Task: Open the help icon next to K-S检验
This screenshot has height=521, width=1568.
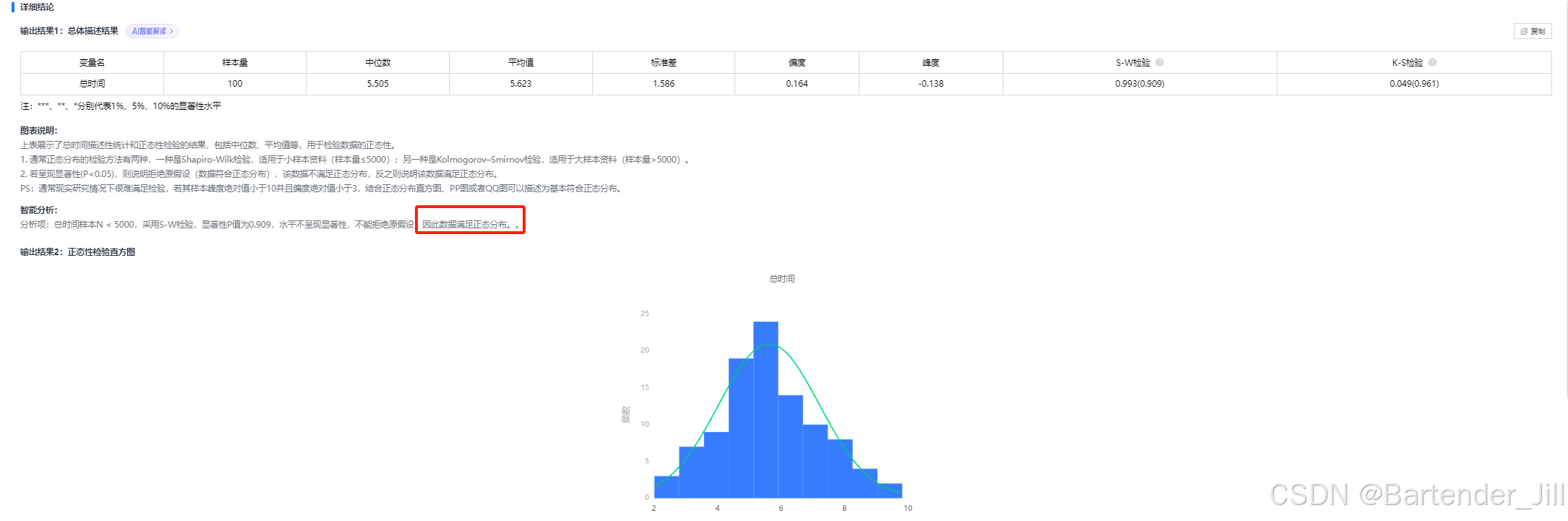Action: 1432,62
